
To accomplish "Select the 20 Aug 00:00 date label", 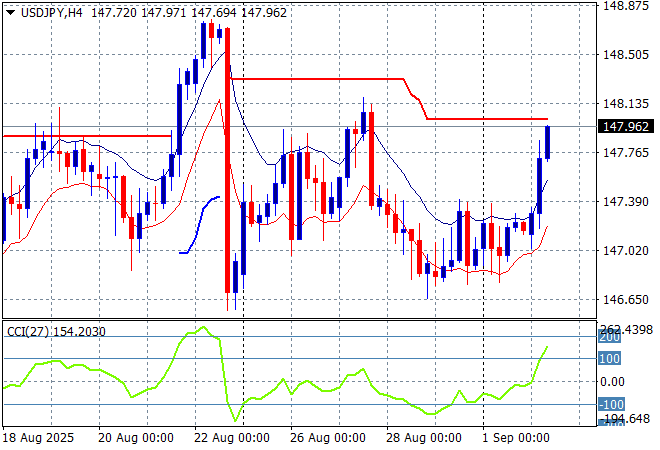I will (x=136, y=438).
